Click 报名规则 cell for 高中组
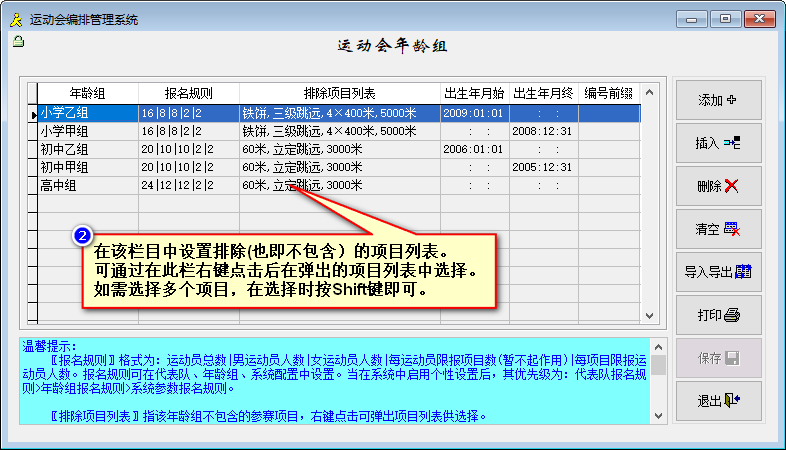The width and height of the screenshot is (786, 450). tap(188, 186)
